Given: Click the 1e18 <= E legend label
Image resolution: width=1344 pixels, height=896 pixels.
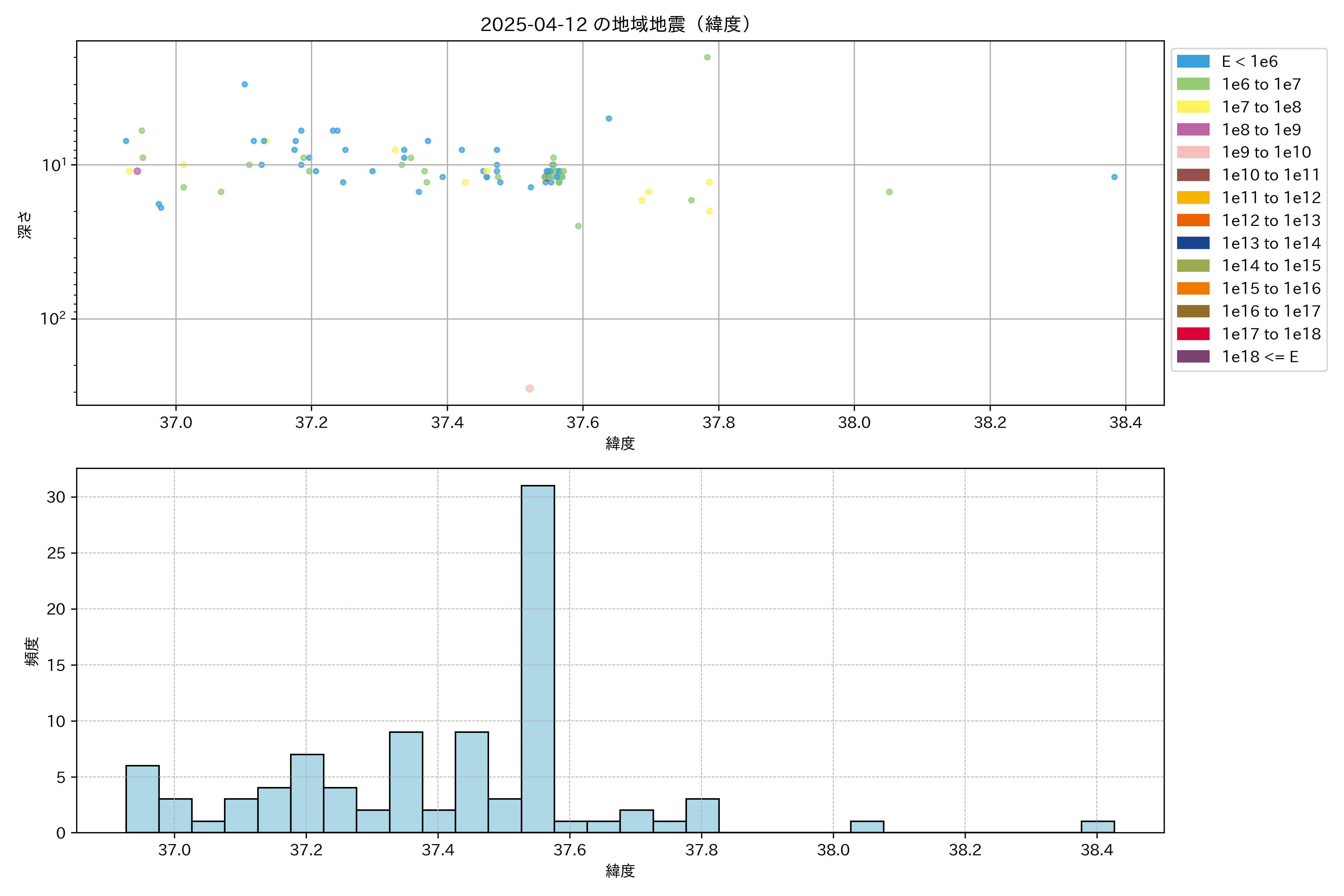Looking at the screenshot, I should tap(1259, 357).
